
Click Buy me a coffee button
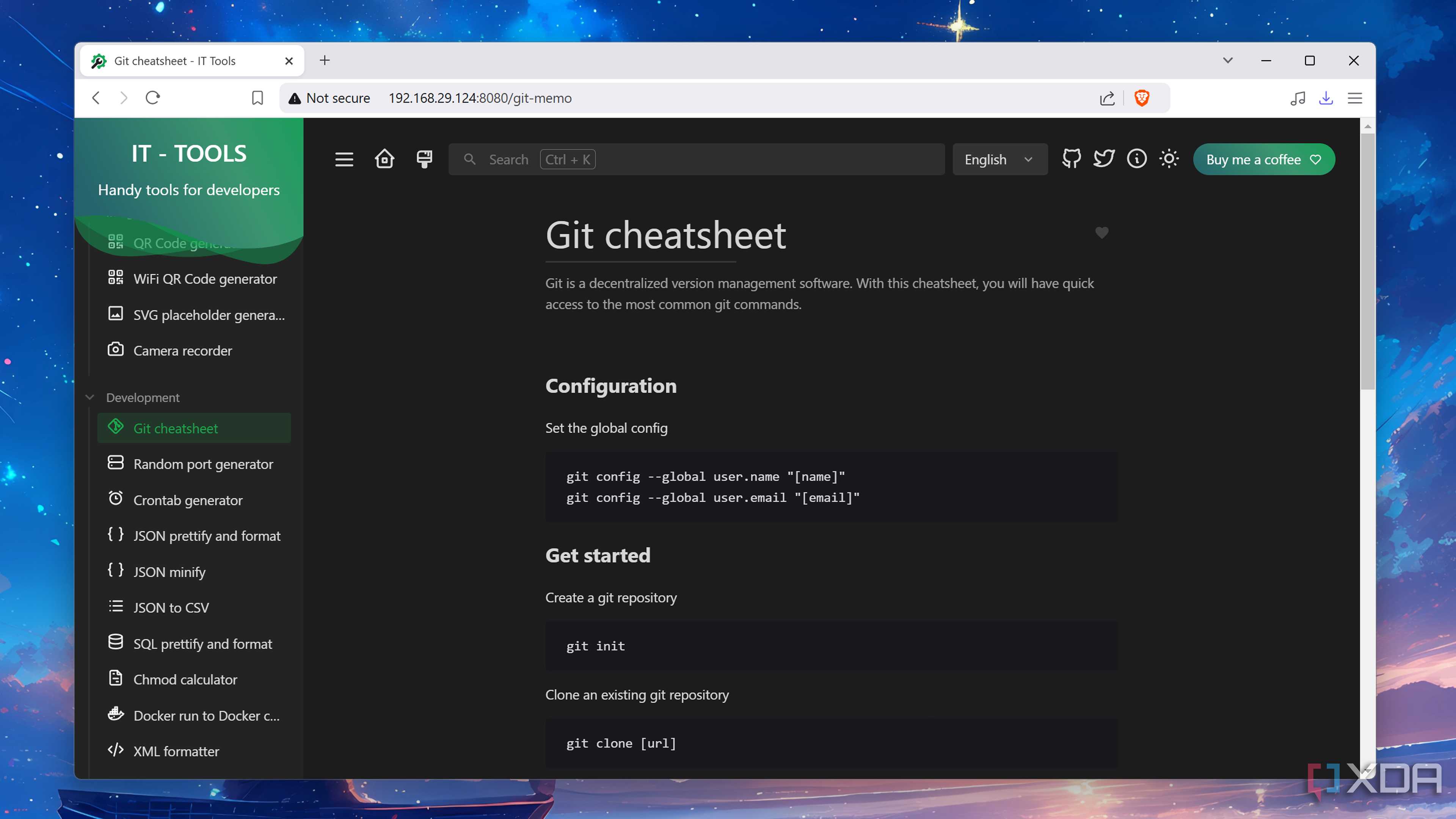tap(1264, 159)
